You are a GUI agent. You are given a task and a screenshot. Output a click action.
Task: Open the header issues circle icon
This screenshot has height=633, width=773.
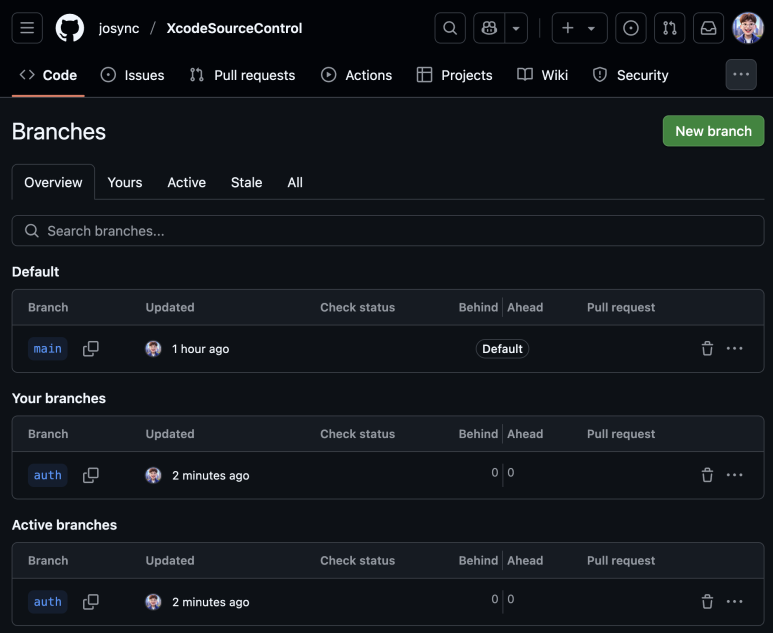pos(631,28)
